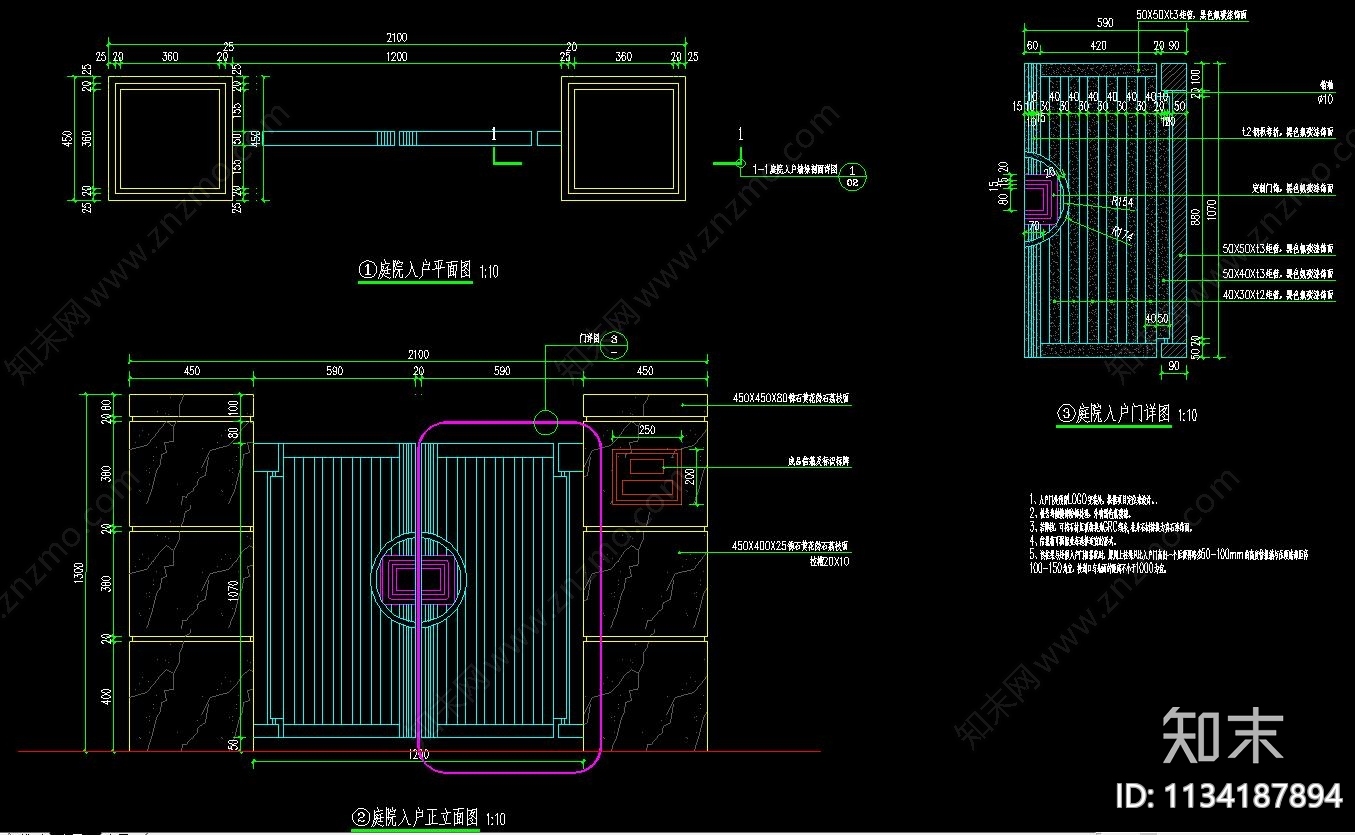
Task: Select the 2100 overall dimension above the elevation
Action: tap(418, 354)
